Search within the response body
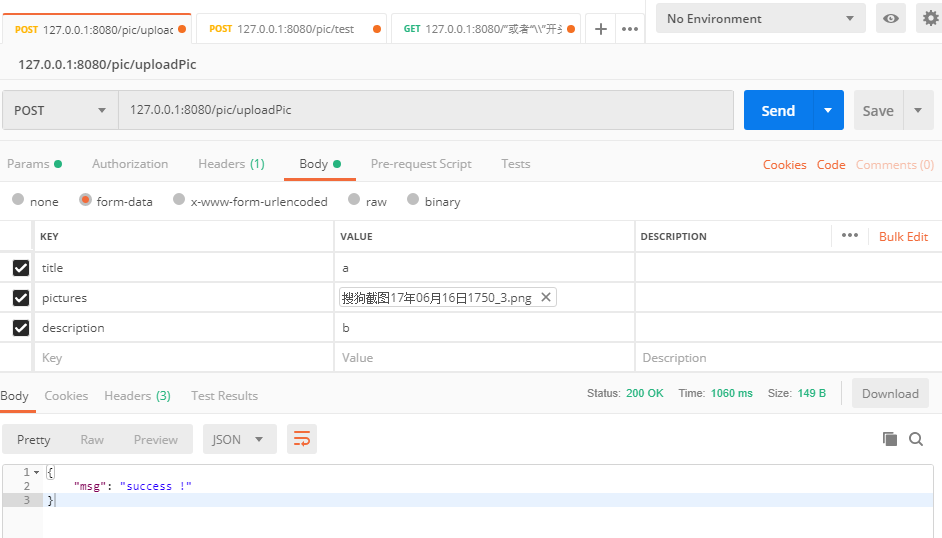The height and width of the screenshot is (538, 942). point(916,439)
